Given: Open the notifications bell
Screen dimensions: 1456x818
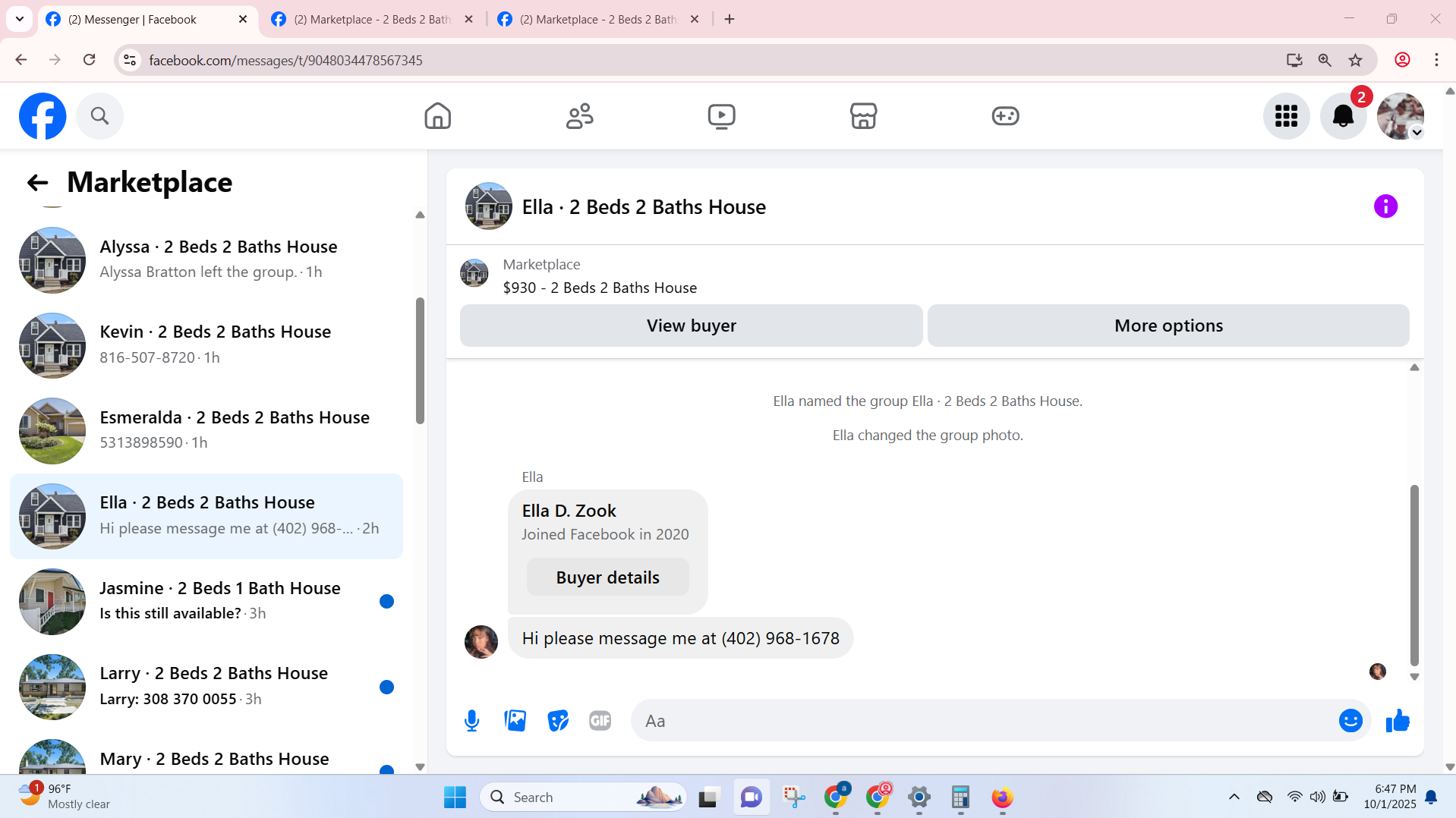Looking at the screenshot, I should [1343, 116].
